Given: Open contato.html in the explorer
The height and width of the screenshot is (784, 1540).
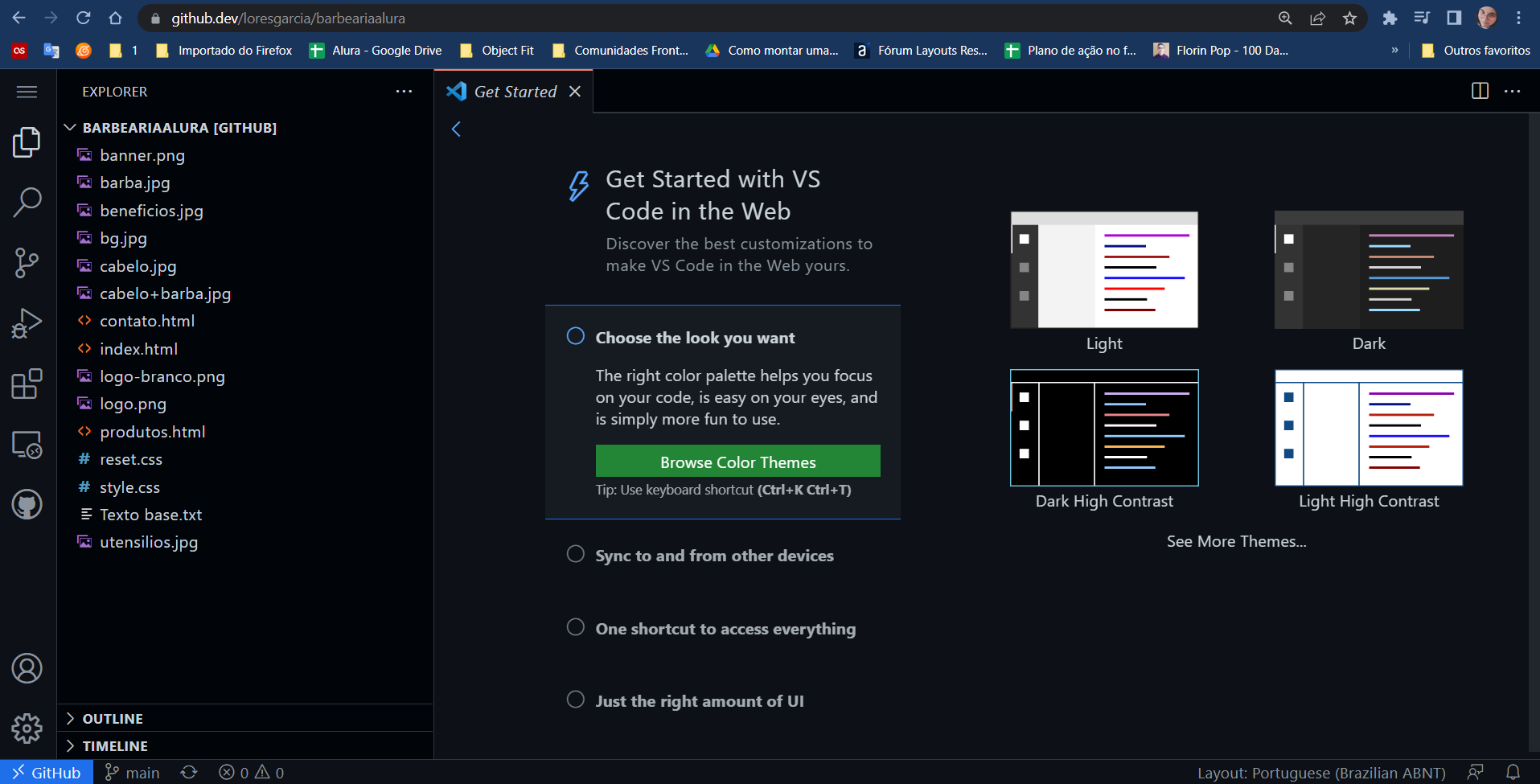Looking at the screenshot, I should tap(245, 321).
